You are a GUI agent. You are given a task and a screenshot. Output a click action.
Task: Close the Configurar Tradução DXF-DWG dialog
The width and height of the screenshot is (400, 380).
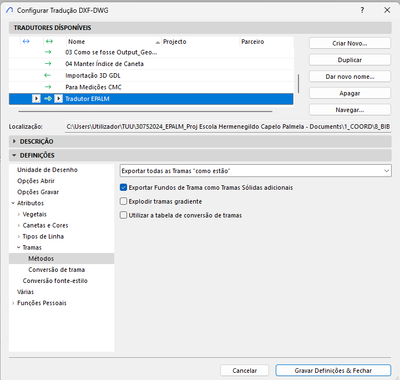pyautogui.click(x=387, y=10)
